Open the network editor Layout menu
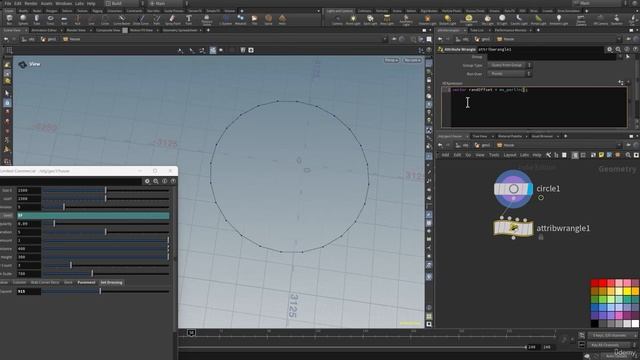The height and width of the screenshot is (360, 640). [509, 155]
